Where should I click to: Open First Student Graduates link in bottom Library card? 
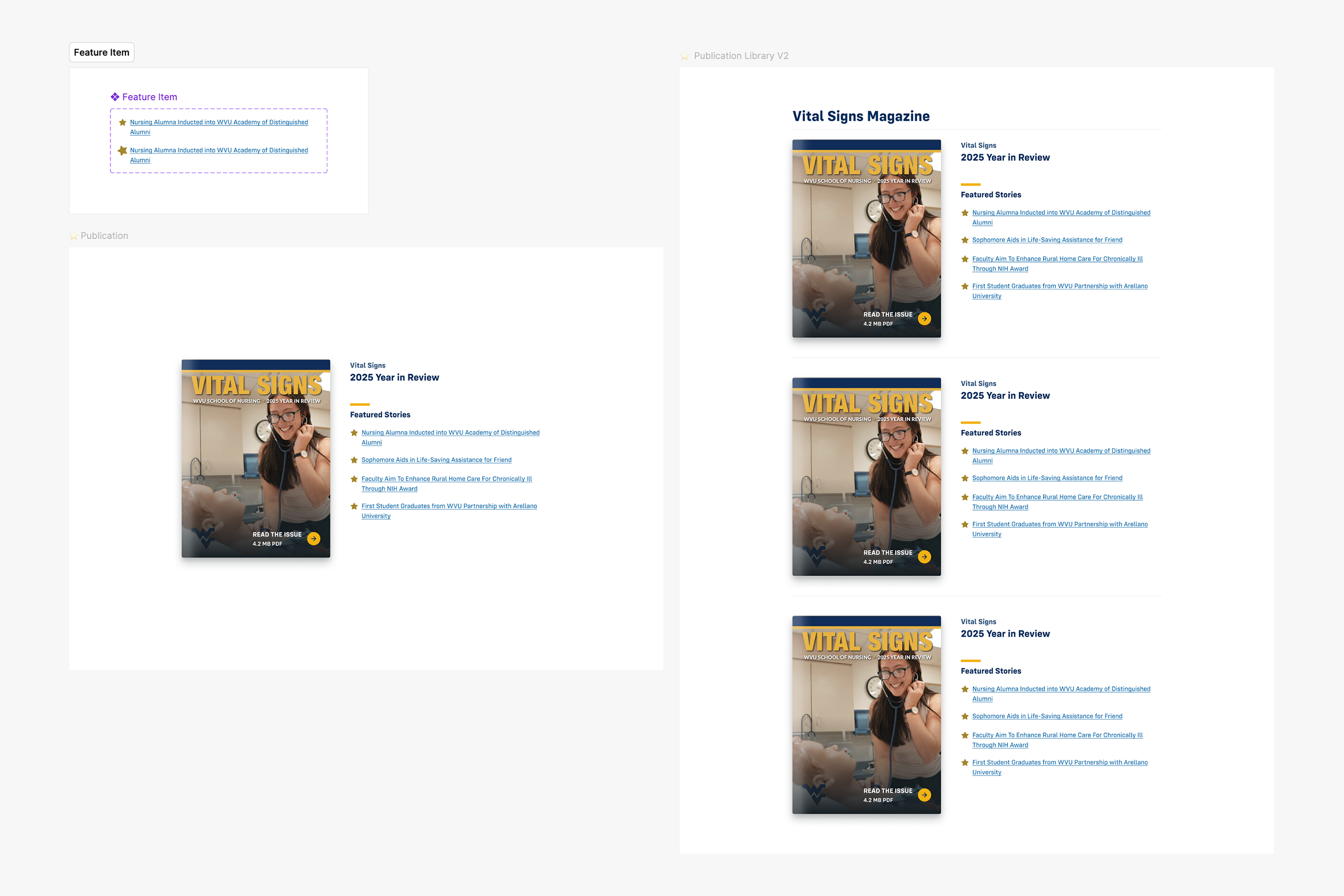click(1060, 767)
